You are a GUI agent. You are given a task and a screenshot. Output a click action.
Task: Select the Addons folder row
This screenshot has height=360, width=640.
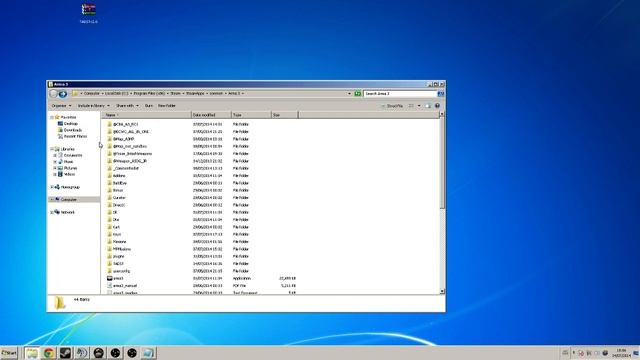(x=200, y=176)
